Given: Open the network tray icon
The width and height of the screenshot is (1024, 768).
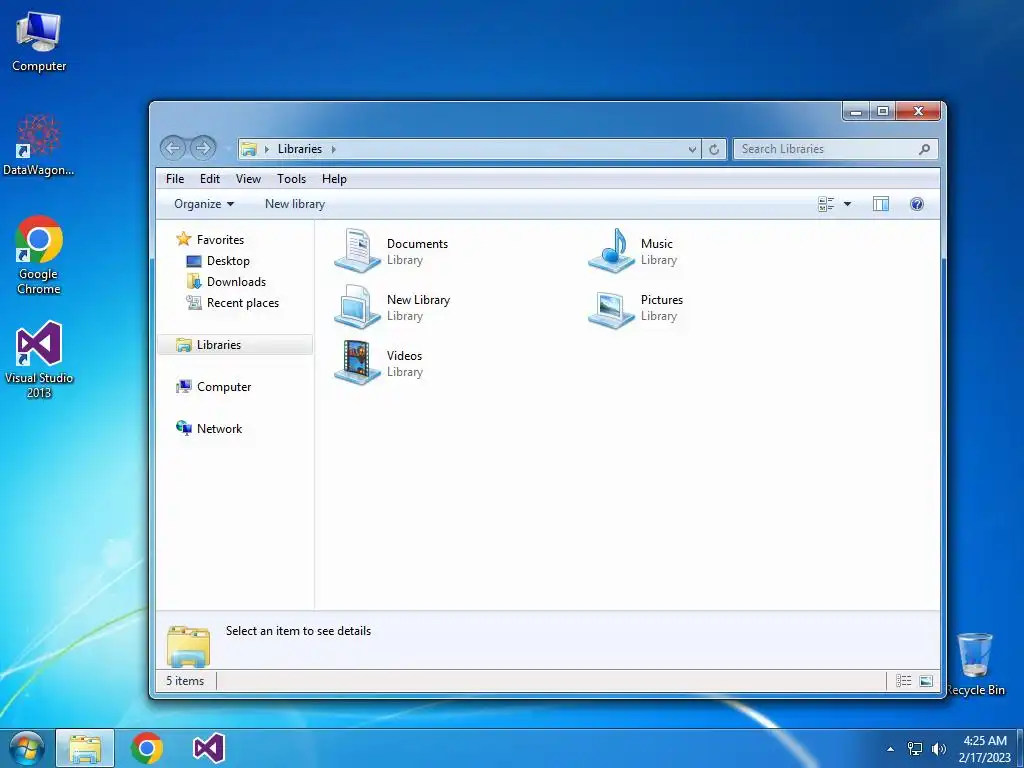Looking at the screenshot, I should point(915,748).
